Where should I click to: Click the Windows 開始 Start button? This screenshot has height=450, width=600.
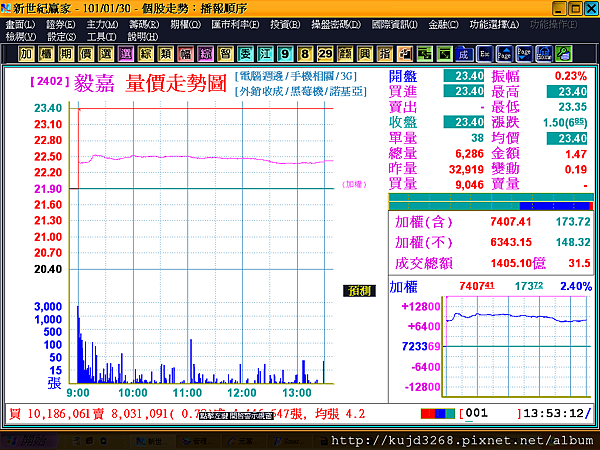point(30,441)
